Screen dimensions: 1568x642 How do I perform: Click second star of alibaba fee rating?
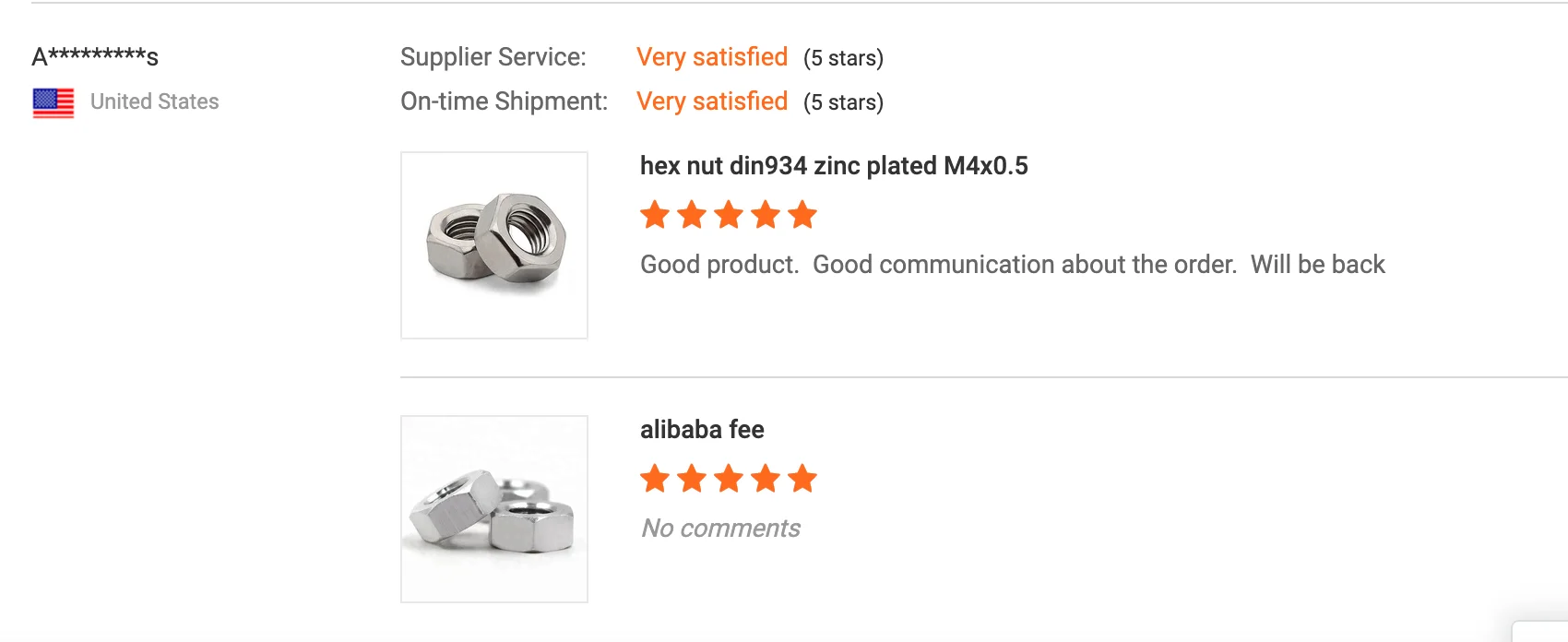(x=692, y=479)
